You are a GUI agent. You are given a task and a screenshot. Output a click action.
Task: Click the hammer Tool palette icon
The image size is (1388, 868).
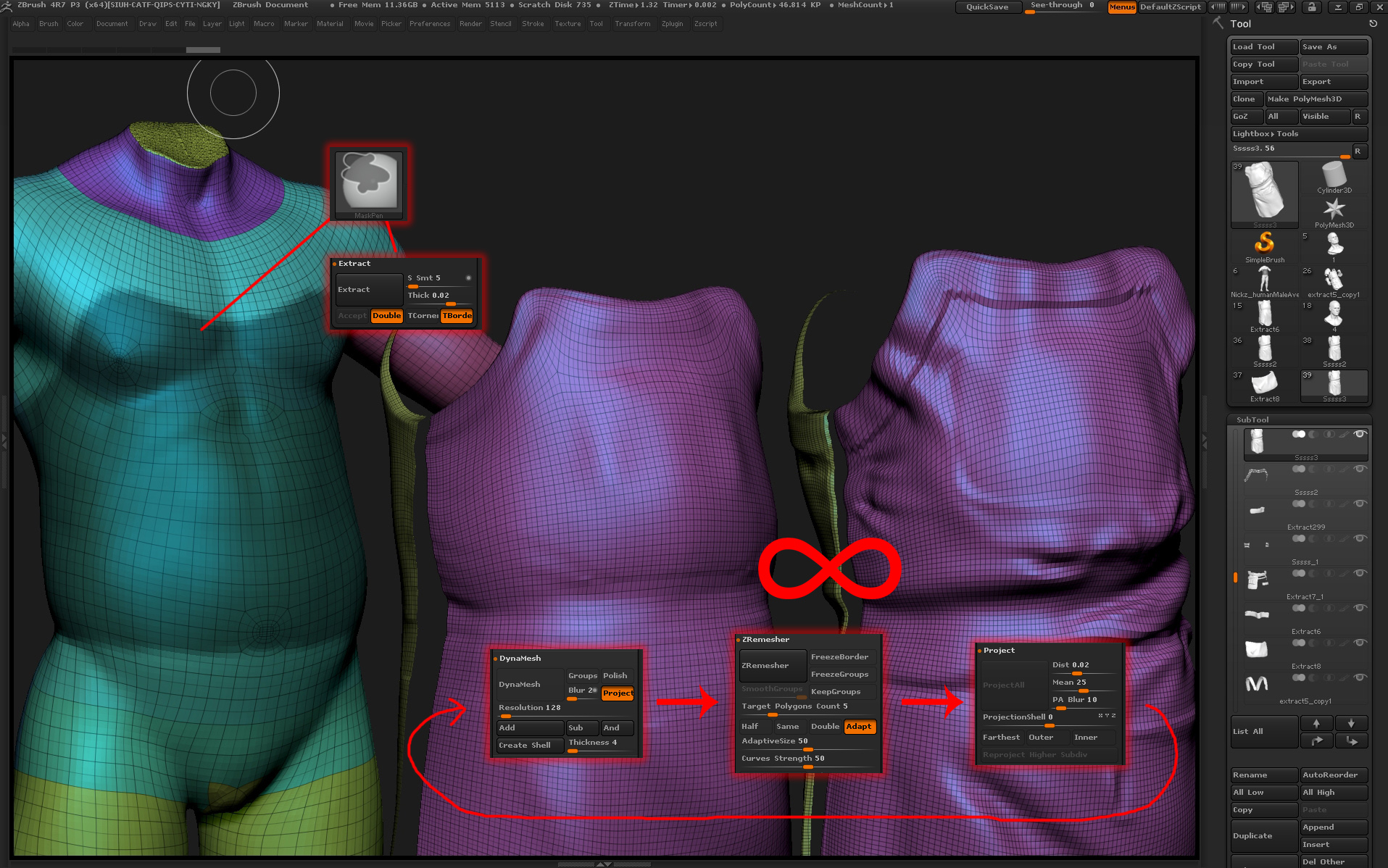point(1218,23)
